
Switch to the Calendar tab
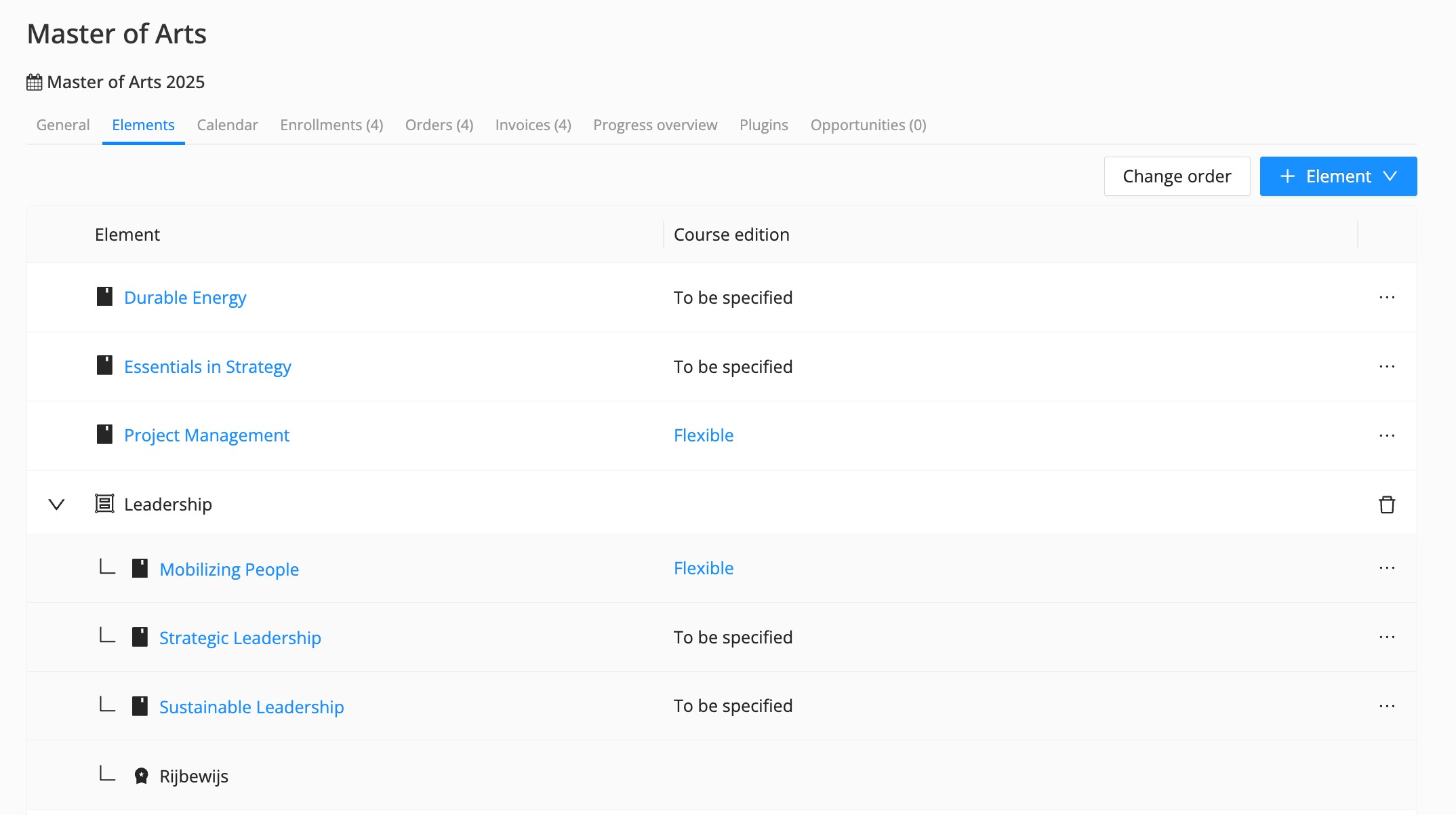227,125
